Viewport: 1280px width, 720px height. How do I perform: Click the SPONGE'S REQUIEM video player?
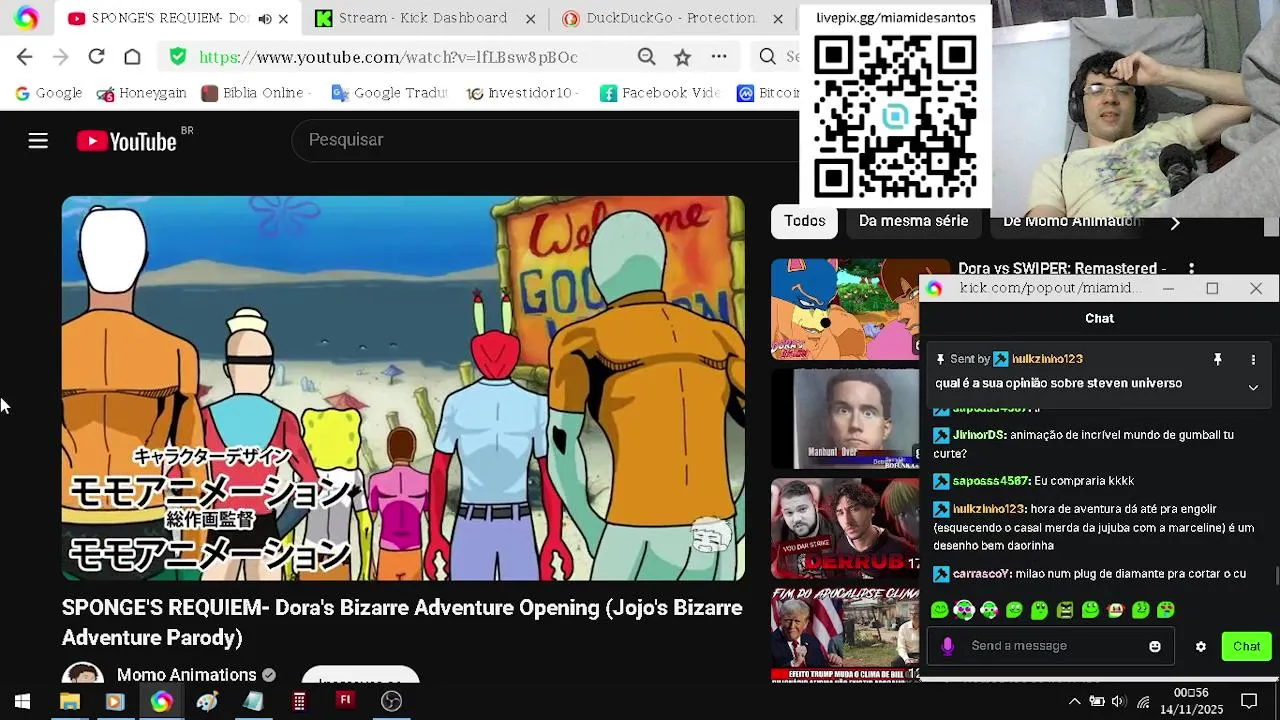pos(403,388)
